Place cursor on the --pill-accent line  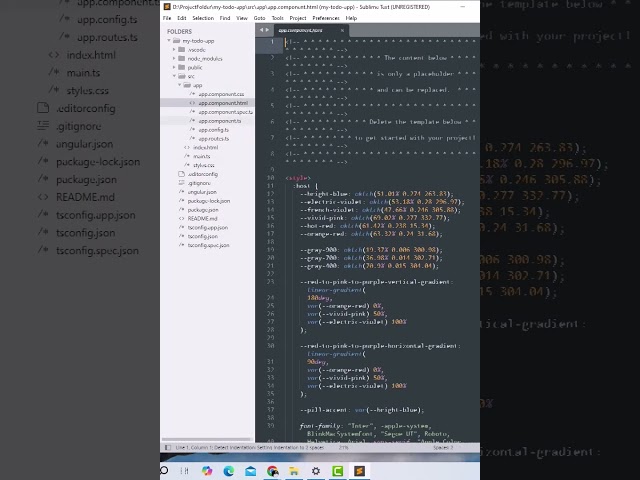(x=362, y=410)
